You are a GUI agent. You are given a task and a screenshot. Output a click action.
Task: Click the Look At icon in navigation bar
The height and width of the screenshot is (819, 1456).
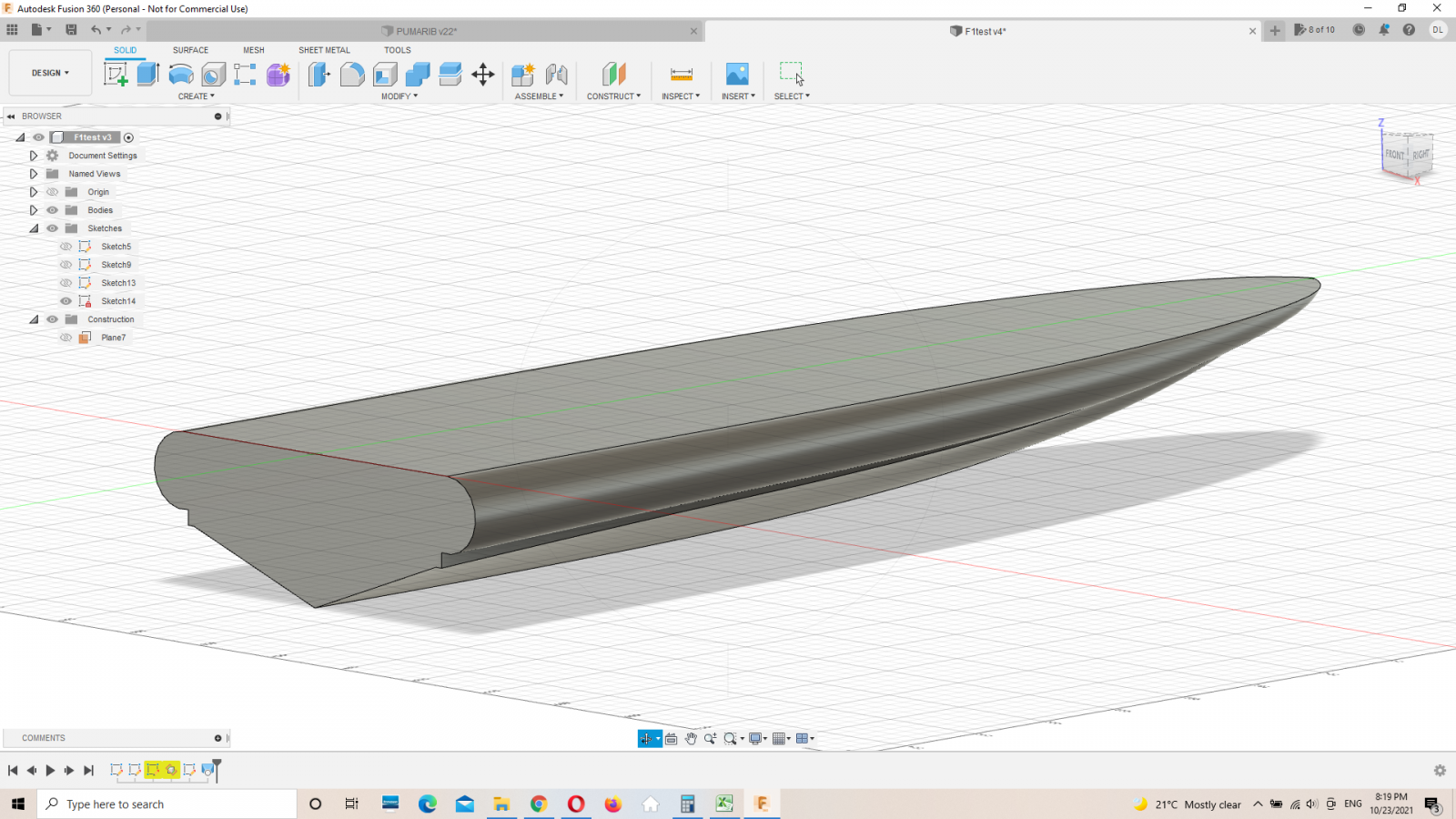pos(672,739)
